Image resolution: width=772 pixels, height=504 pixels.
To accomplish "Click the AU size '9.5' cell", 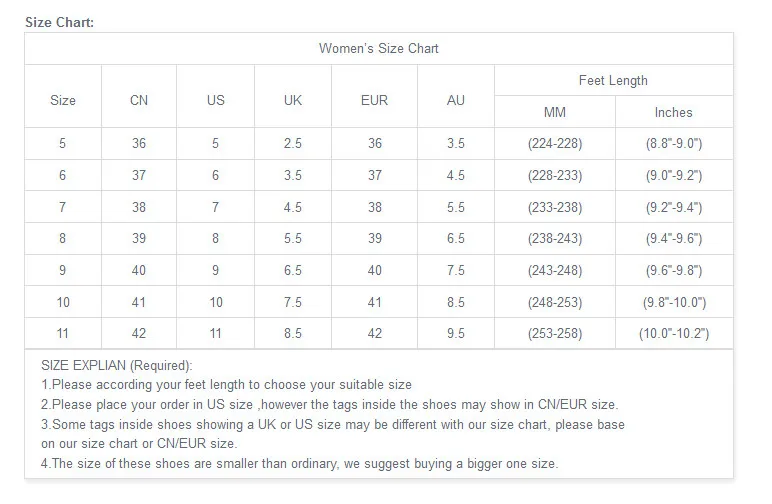I will tap(456, 334).
